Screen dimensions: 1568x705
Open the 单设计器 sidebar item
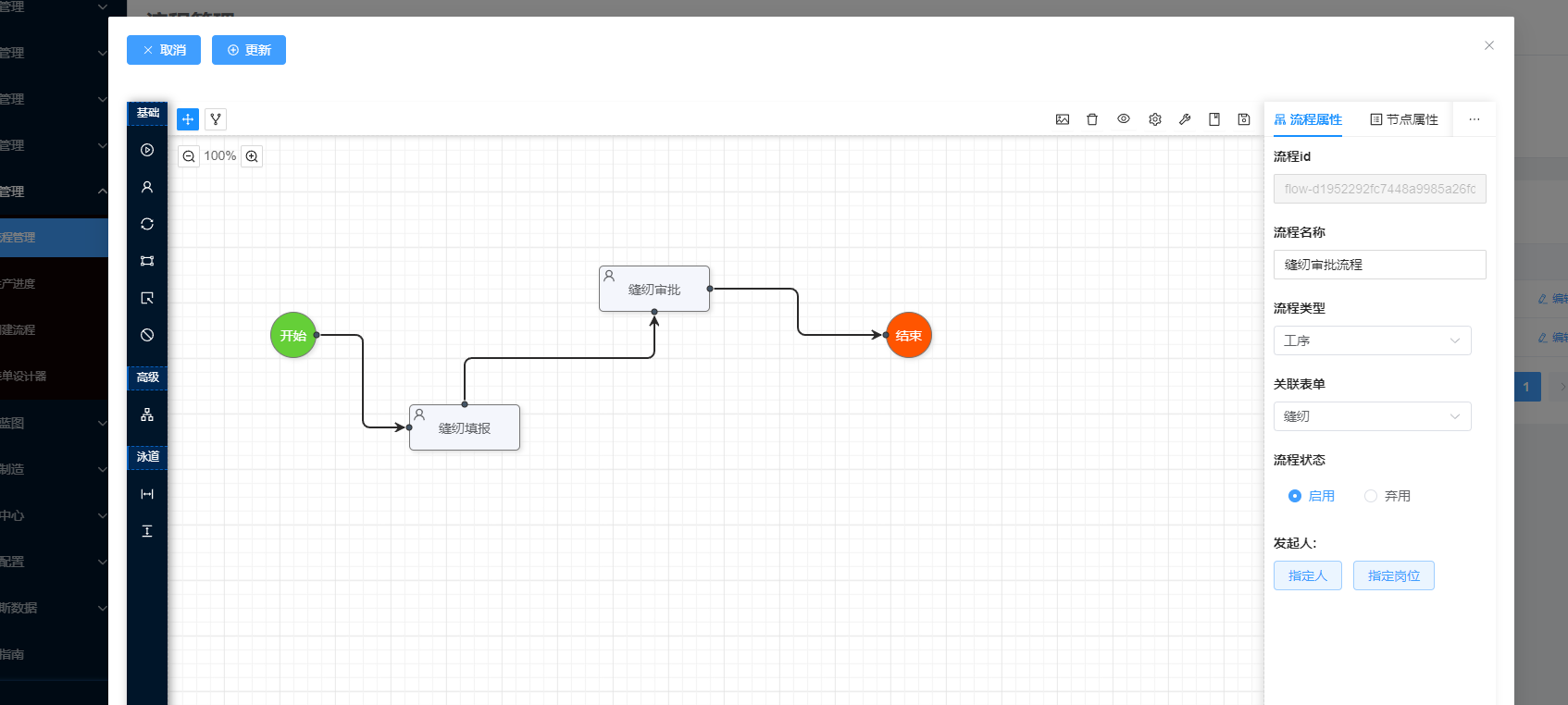(x=54, y=377)
